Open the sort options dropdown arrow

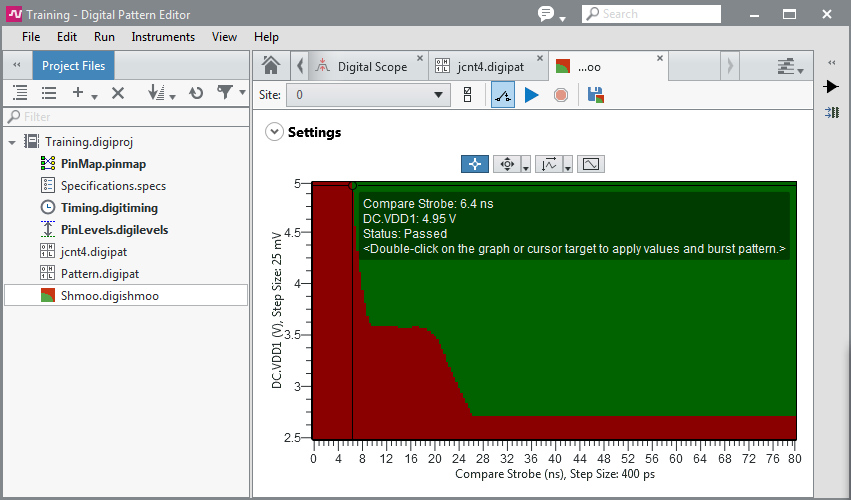pos(173,97)
